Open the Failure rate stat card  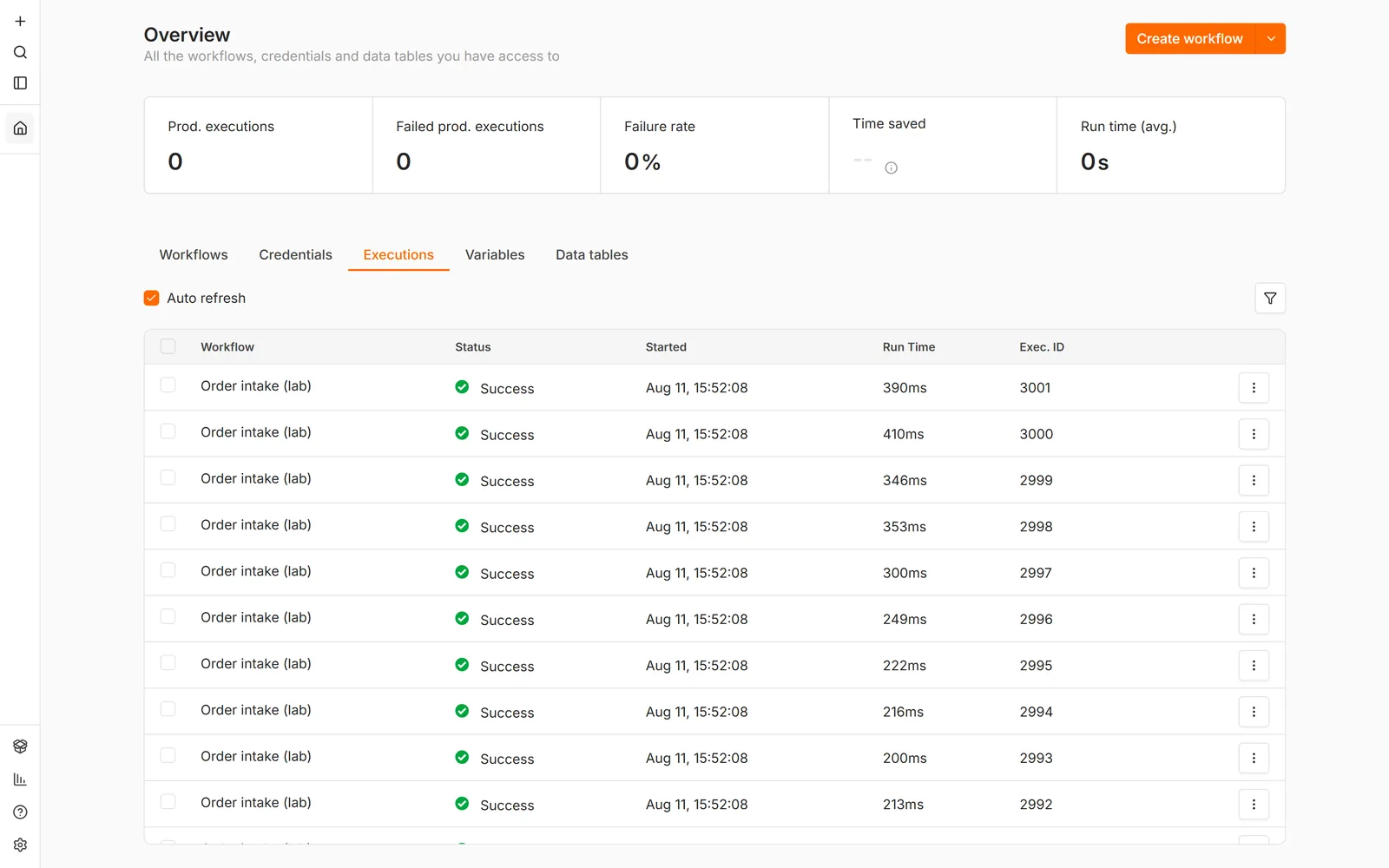click(714, 145)
